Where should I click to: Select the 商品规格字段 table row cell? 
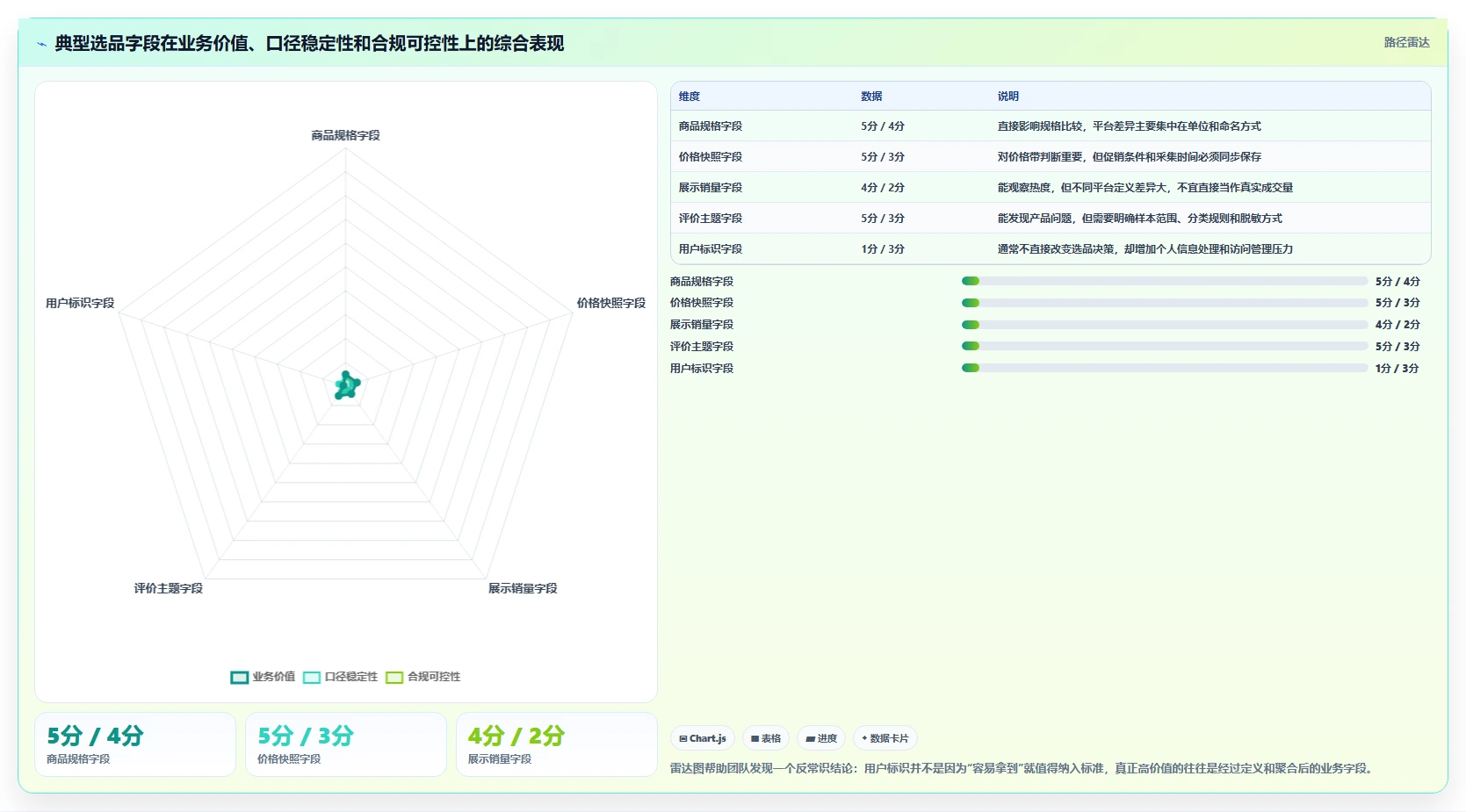[x=711, y=126]
